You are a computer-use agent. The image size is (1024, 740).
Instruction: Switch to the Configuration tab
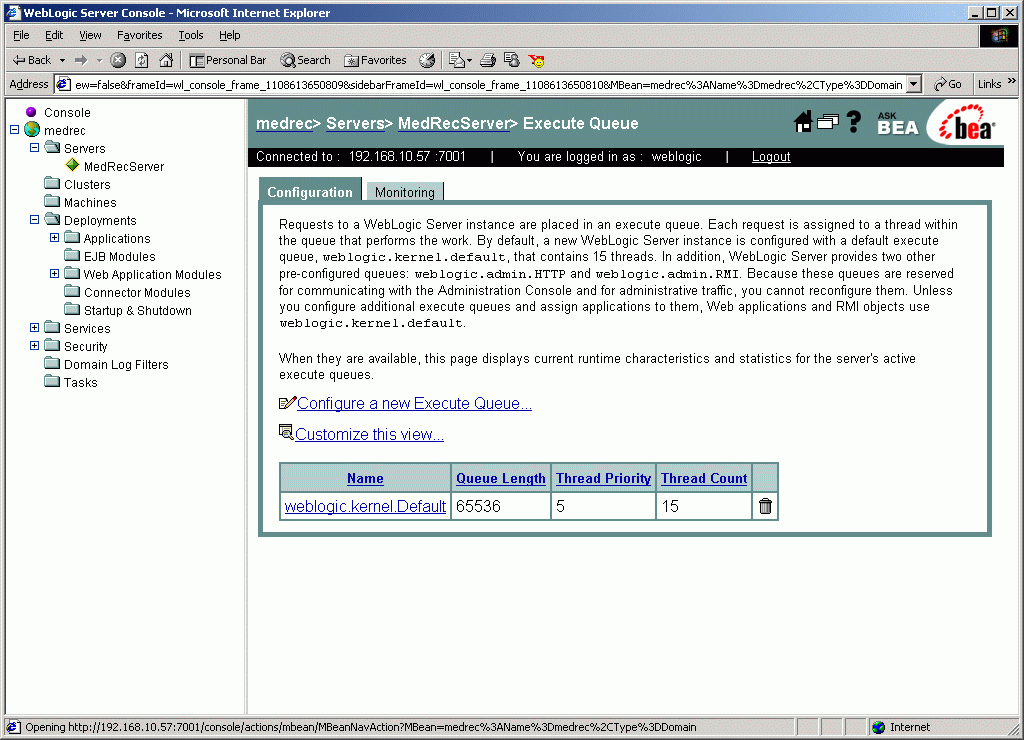click(x=310, y=192)
